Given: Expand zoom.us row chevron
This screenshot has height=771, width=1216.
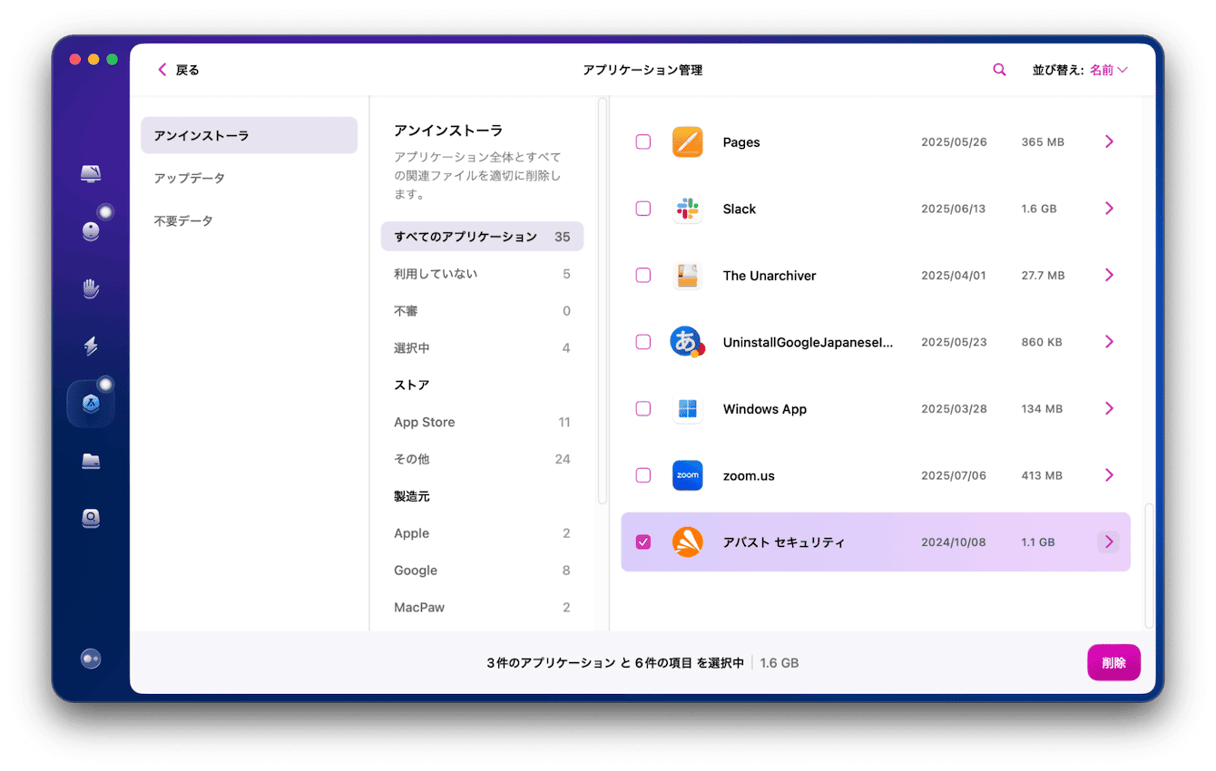Looking at the screenshot, I should pos(1109,475).
